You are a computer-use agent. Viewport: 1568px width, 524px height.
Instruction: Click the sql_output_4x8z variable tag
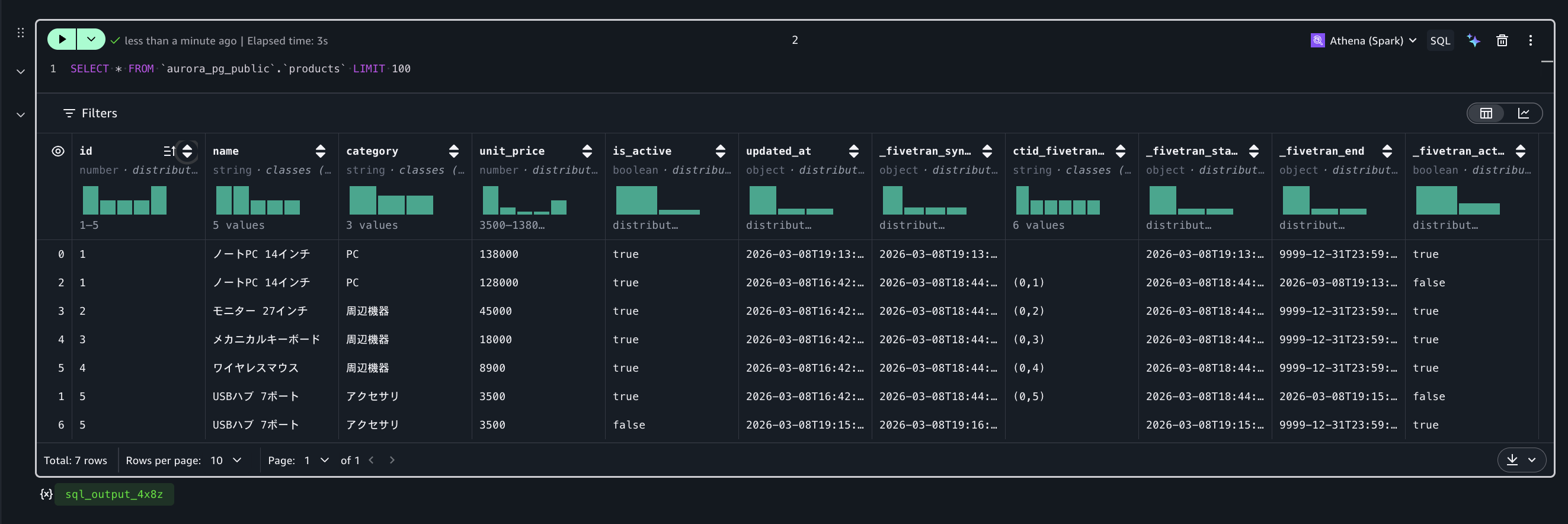114,494
